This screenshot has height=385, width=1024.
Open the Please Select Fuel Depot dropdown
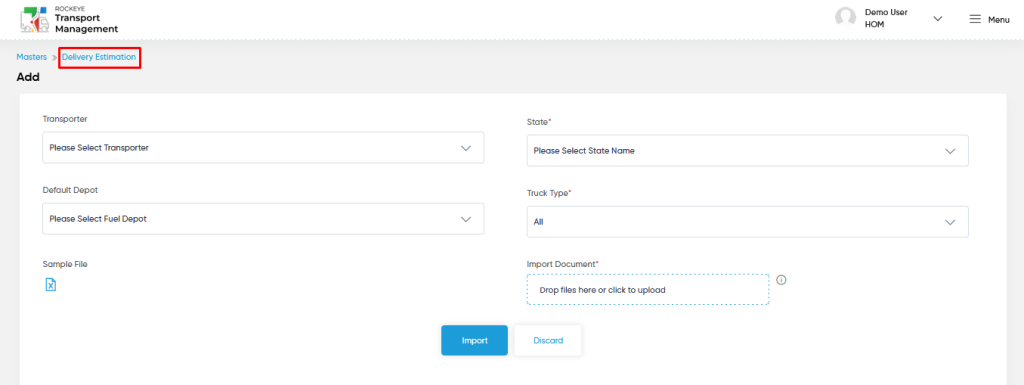click(263, 219)
